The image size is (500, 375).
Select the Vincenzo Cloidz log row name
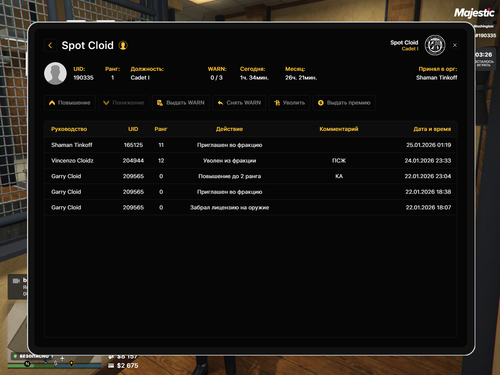click(x=72, y=161)
